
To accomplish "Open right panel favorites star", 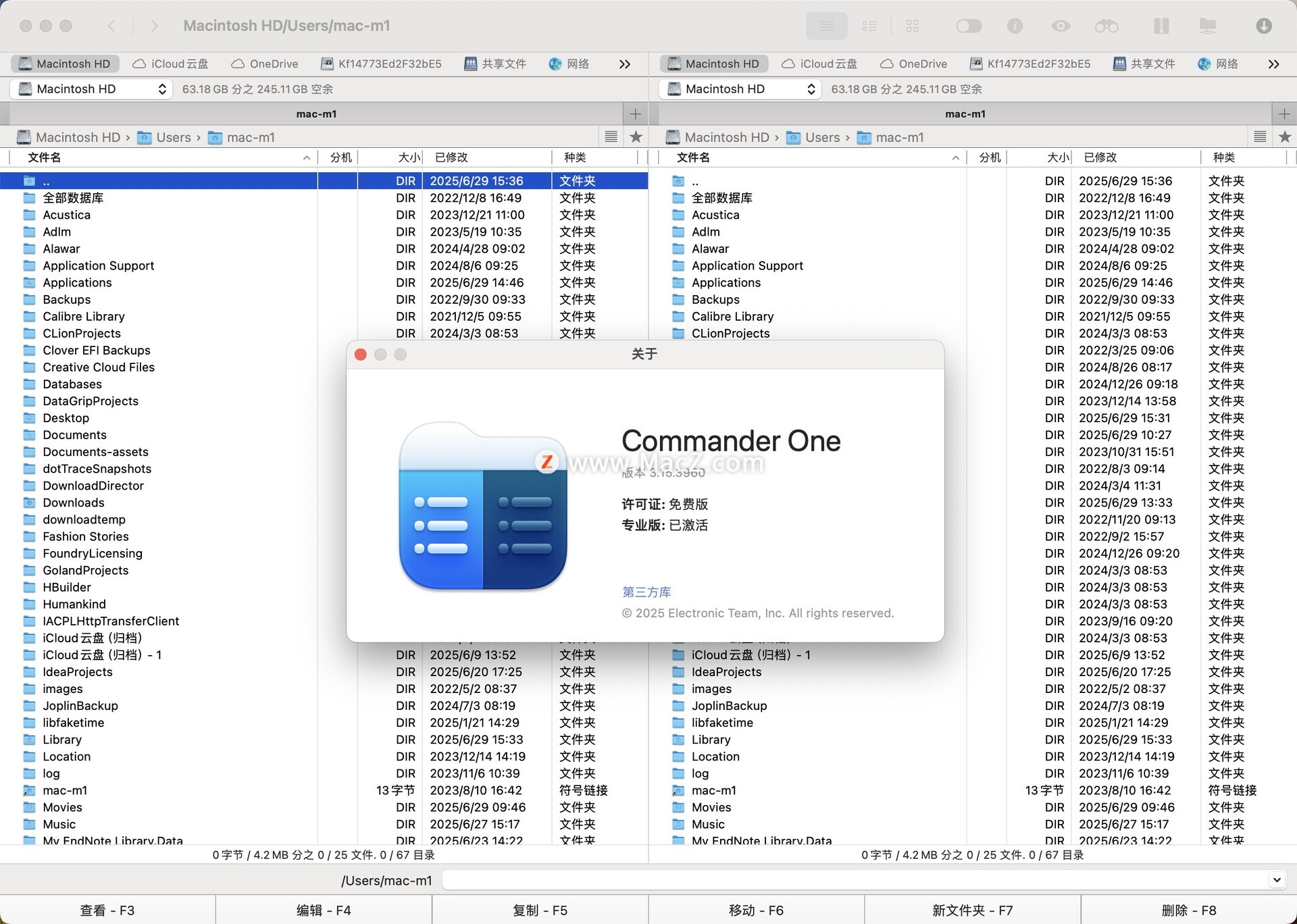I will [x=1285, y=137].
